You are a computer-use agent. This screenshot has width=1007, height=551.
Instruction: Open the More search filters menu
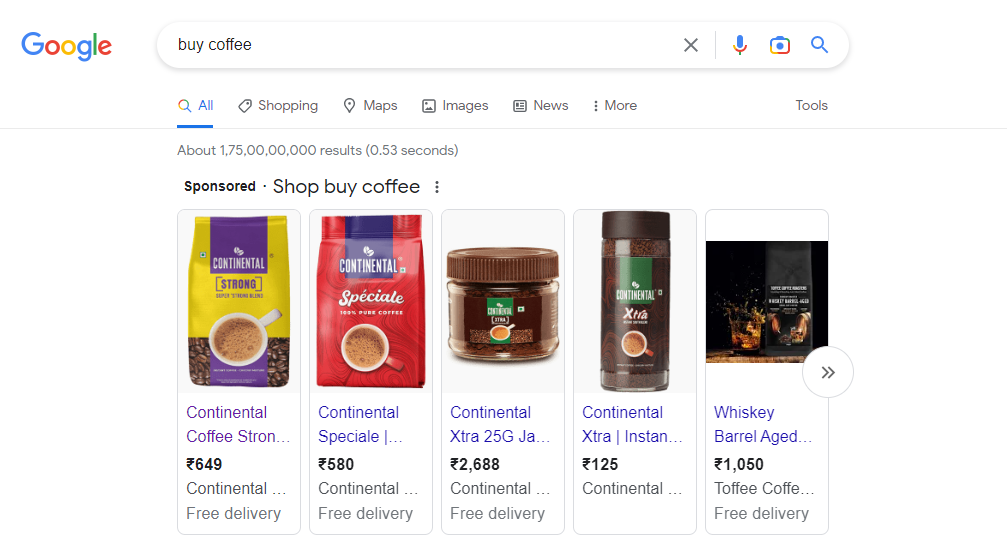click(615, 105)
